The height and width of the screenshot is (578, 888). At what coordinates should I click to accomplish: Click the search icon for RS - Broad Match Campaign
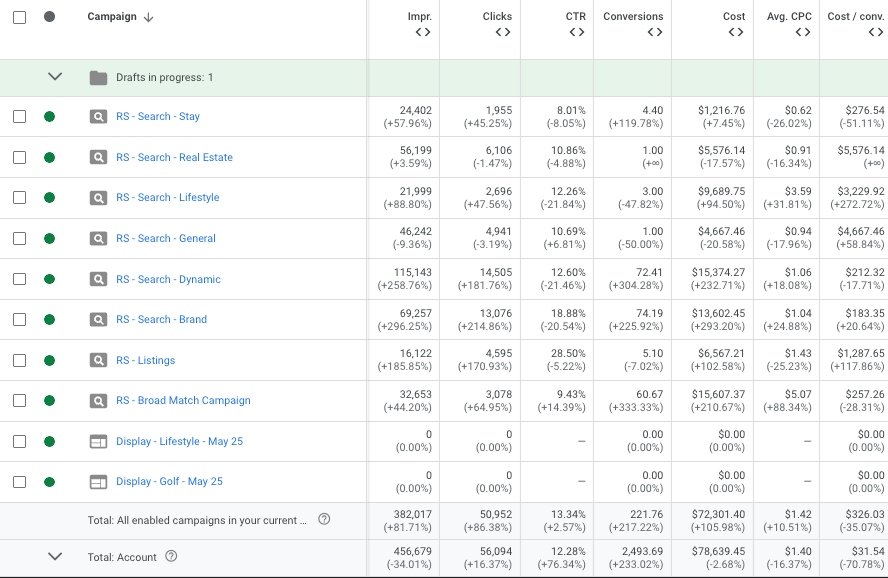(x=99, y=401)
